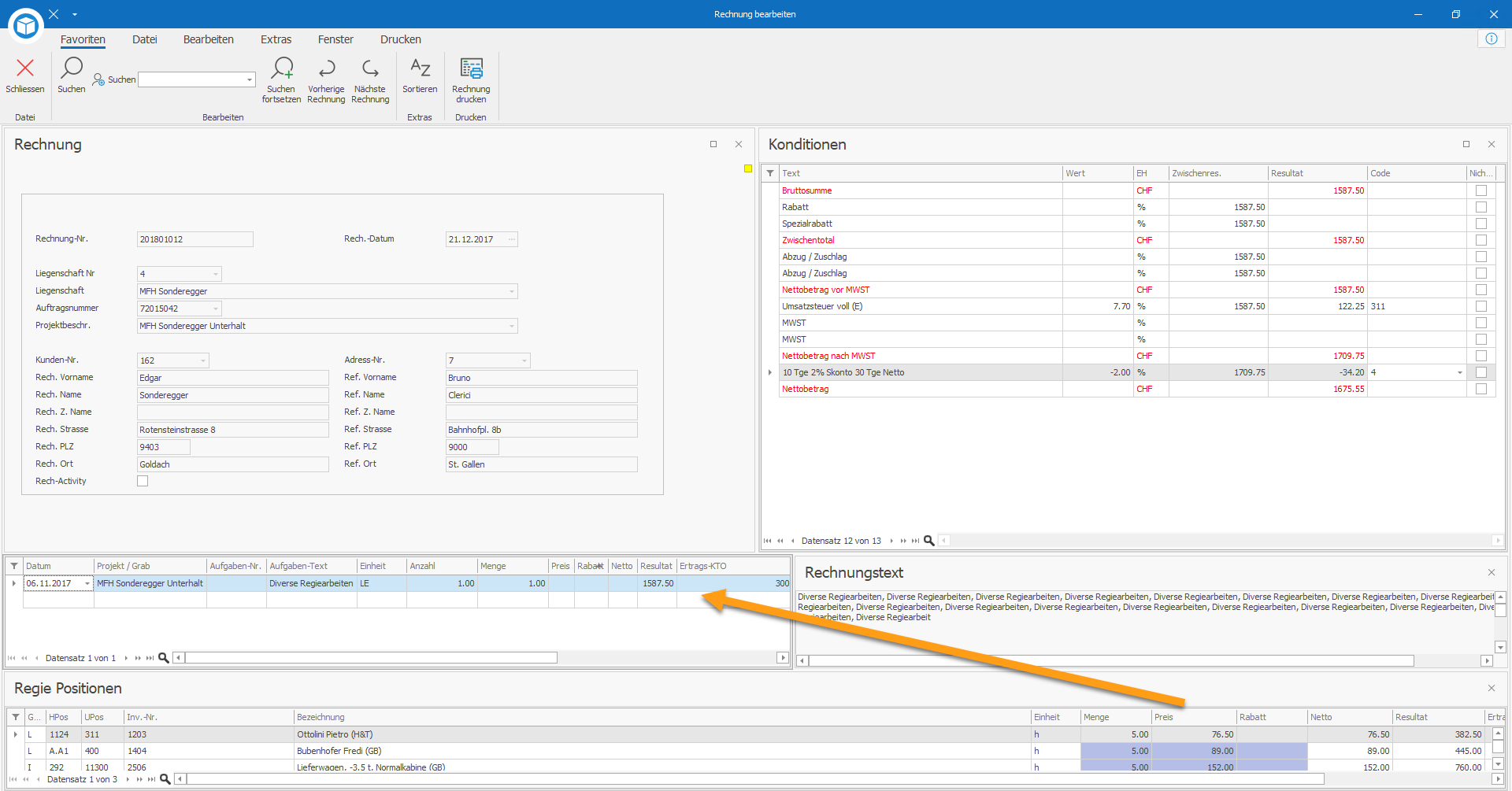Click Suchen fortsetzen icon
Screen dimensions: 1512x791
point(282,68)
